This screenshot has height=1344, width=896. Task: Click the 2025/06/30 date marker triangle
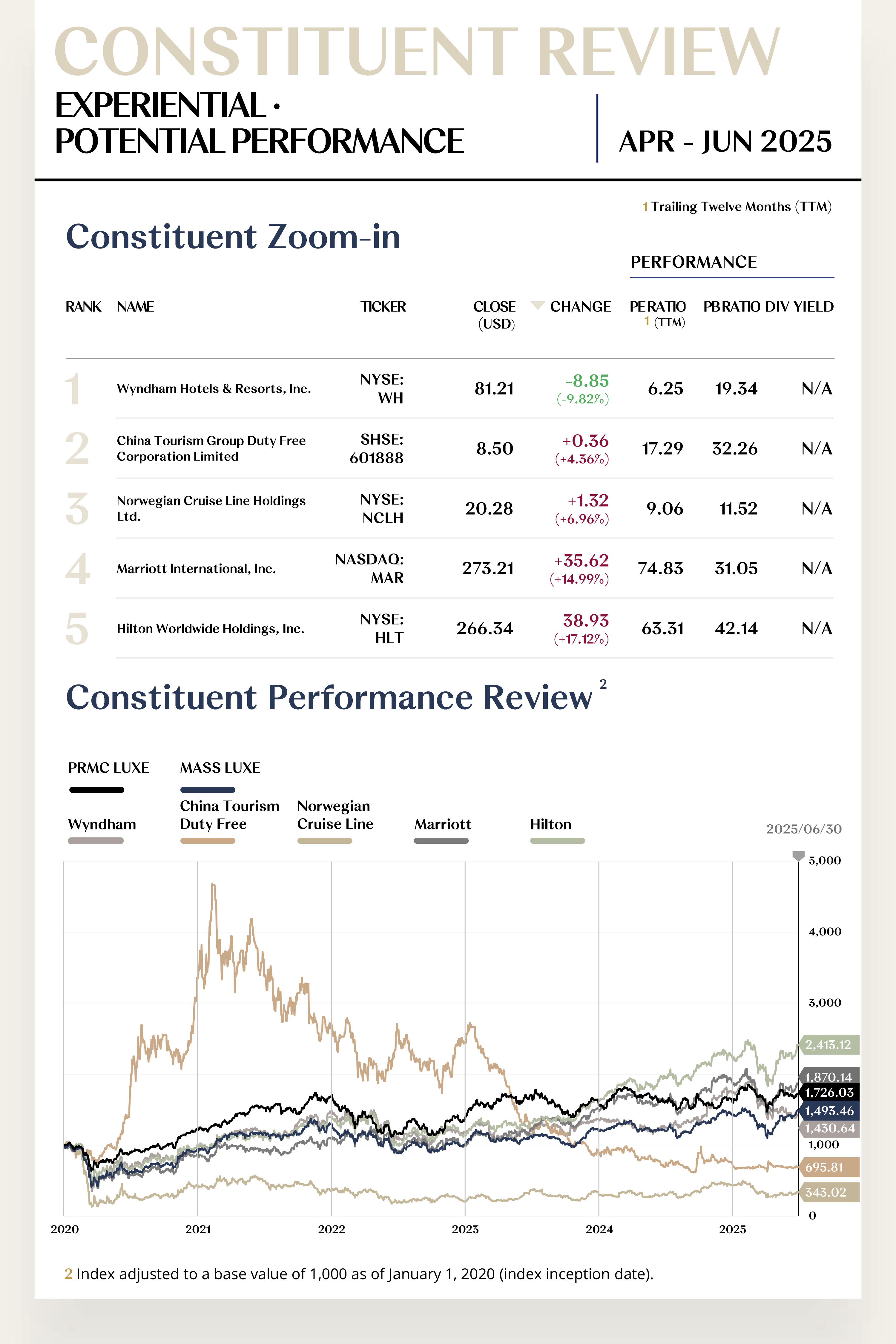[798, 855]
